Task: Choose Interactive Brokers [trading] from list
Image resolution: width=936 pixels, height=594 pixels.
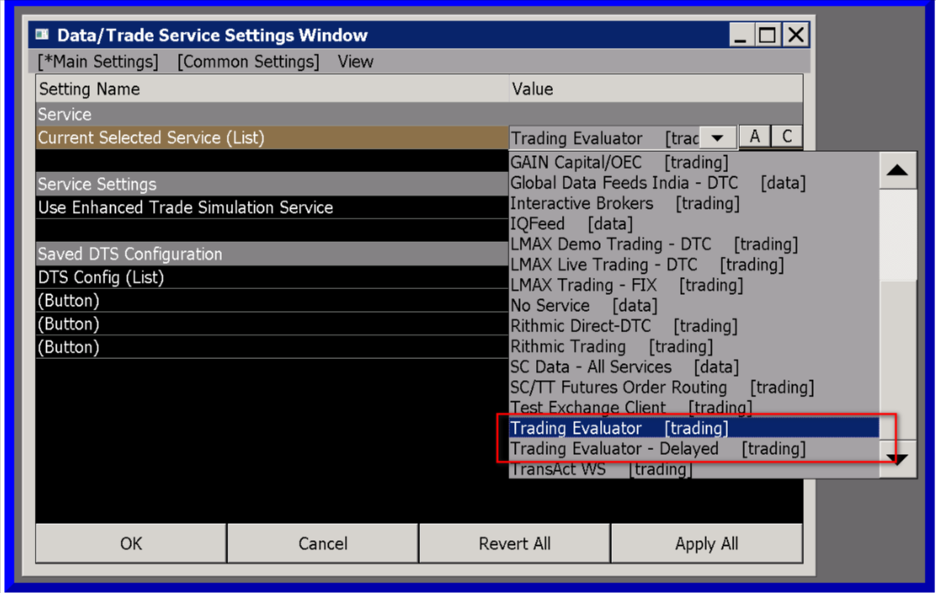Action: pos(694,203)
